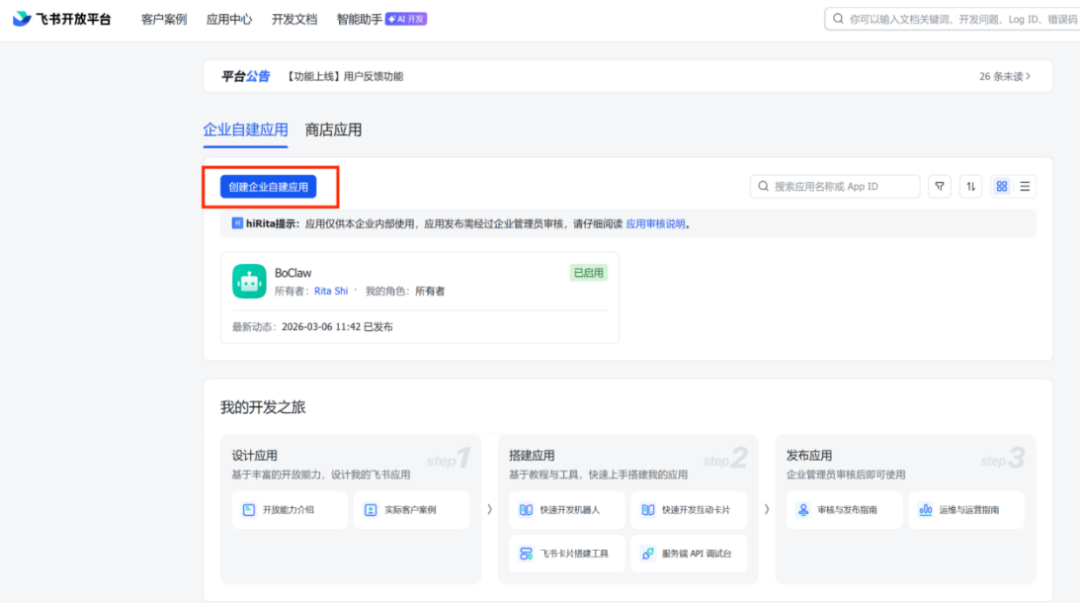Click the 发布应用 step heading

pyautogui.click(x=809, y=456)
